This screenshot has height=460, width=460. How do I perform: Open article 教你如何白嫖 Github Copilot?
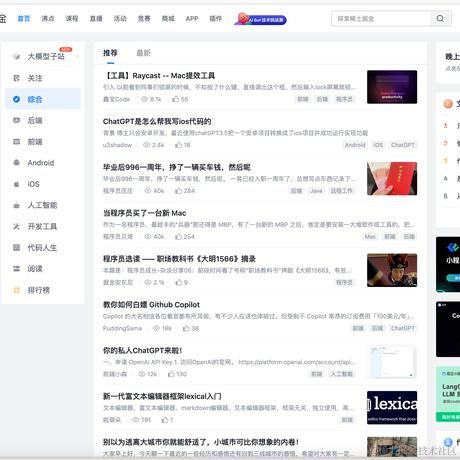point(151,305)
